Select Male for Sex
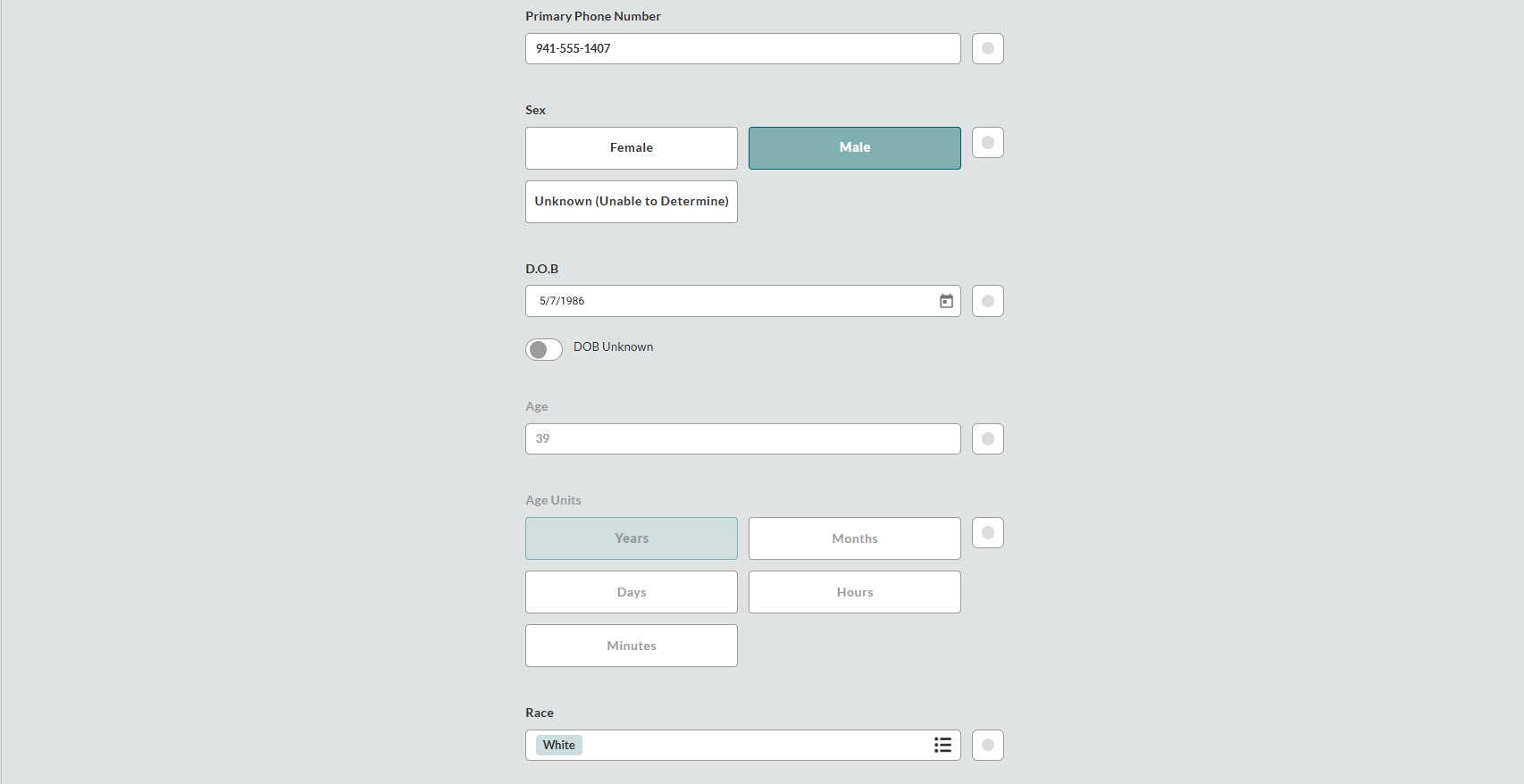This screenshot has width=1524, height=784. click(854, 147)
